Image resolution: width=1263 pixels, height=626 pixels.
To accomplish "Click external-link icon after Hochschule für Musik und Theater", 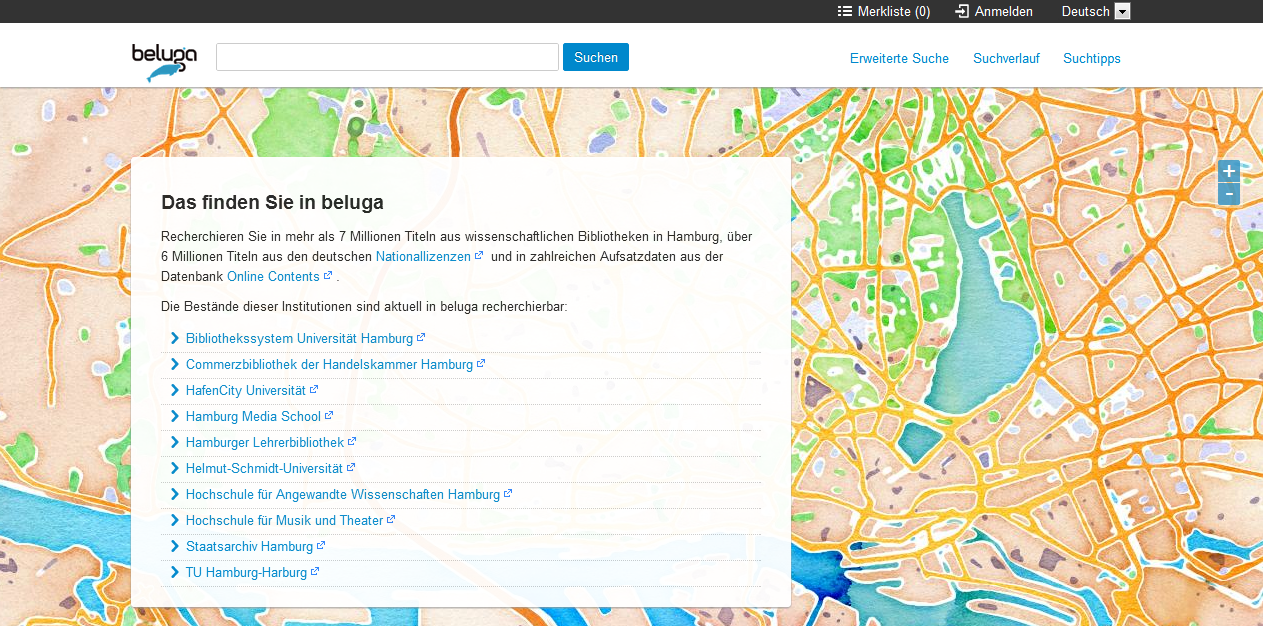I will tap(391, 519).
